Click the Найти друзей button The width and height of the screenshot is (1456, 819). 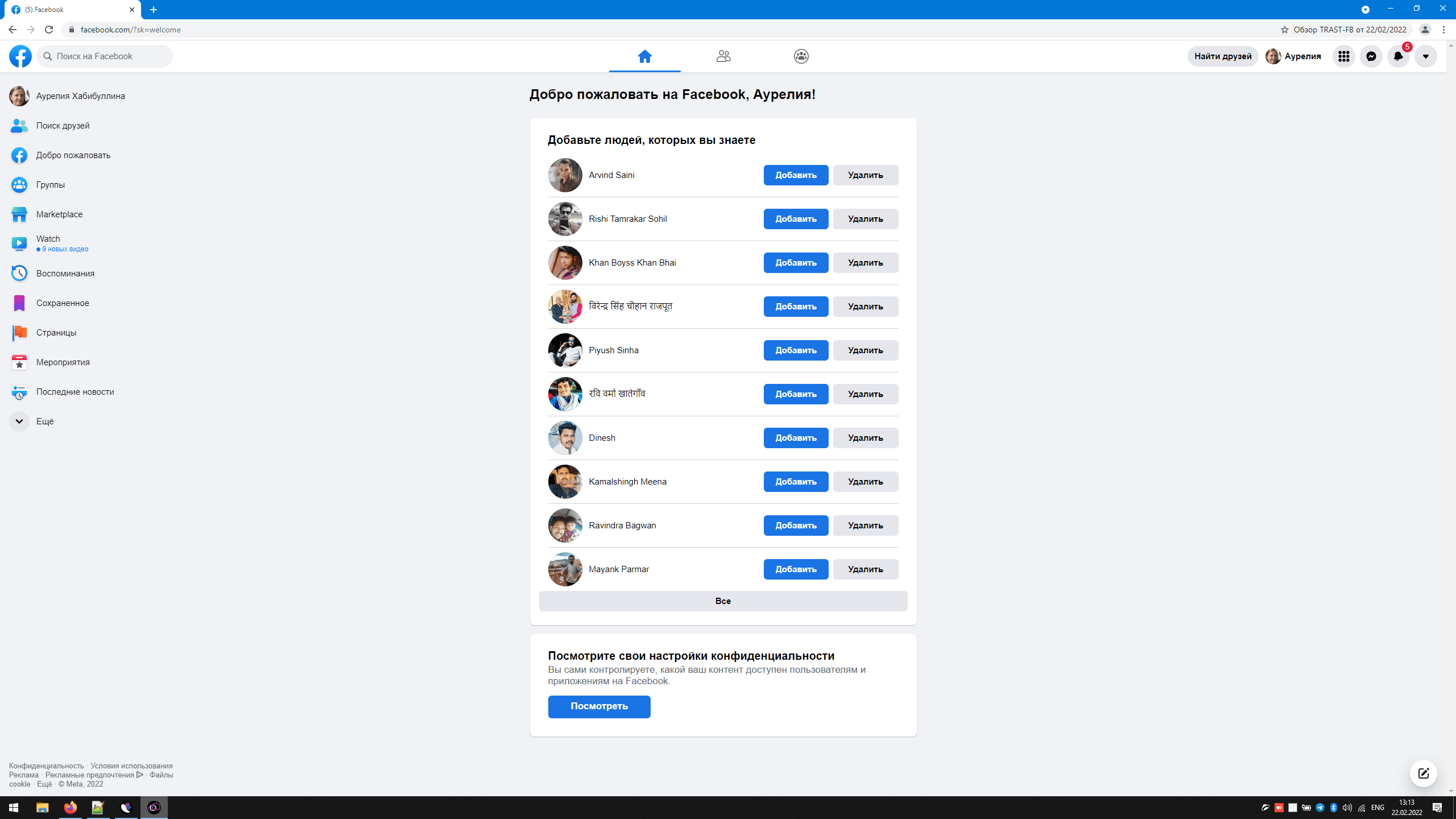point(1223,56)
